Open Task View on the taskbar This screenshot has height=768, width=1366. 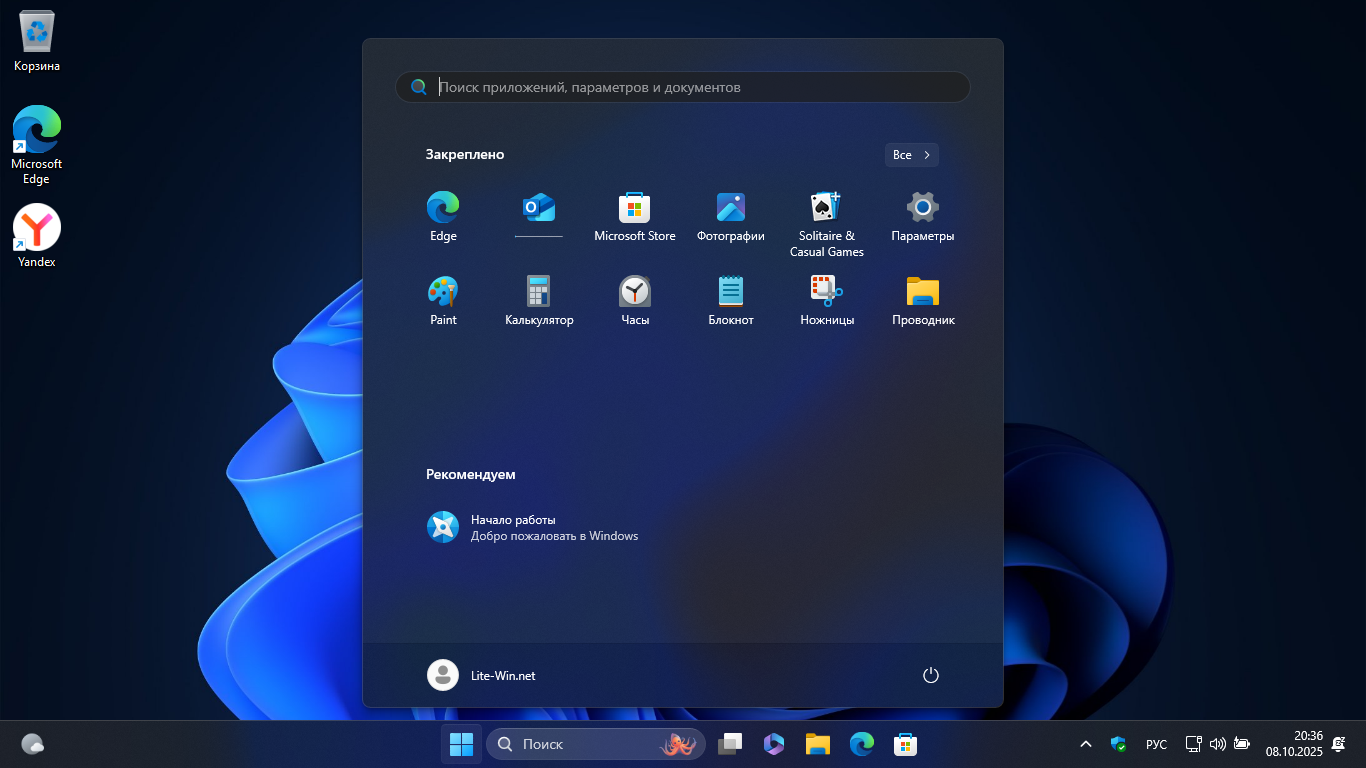(x=730, y=744)
